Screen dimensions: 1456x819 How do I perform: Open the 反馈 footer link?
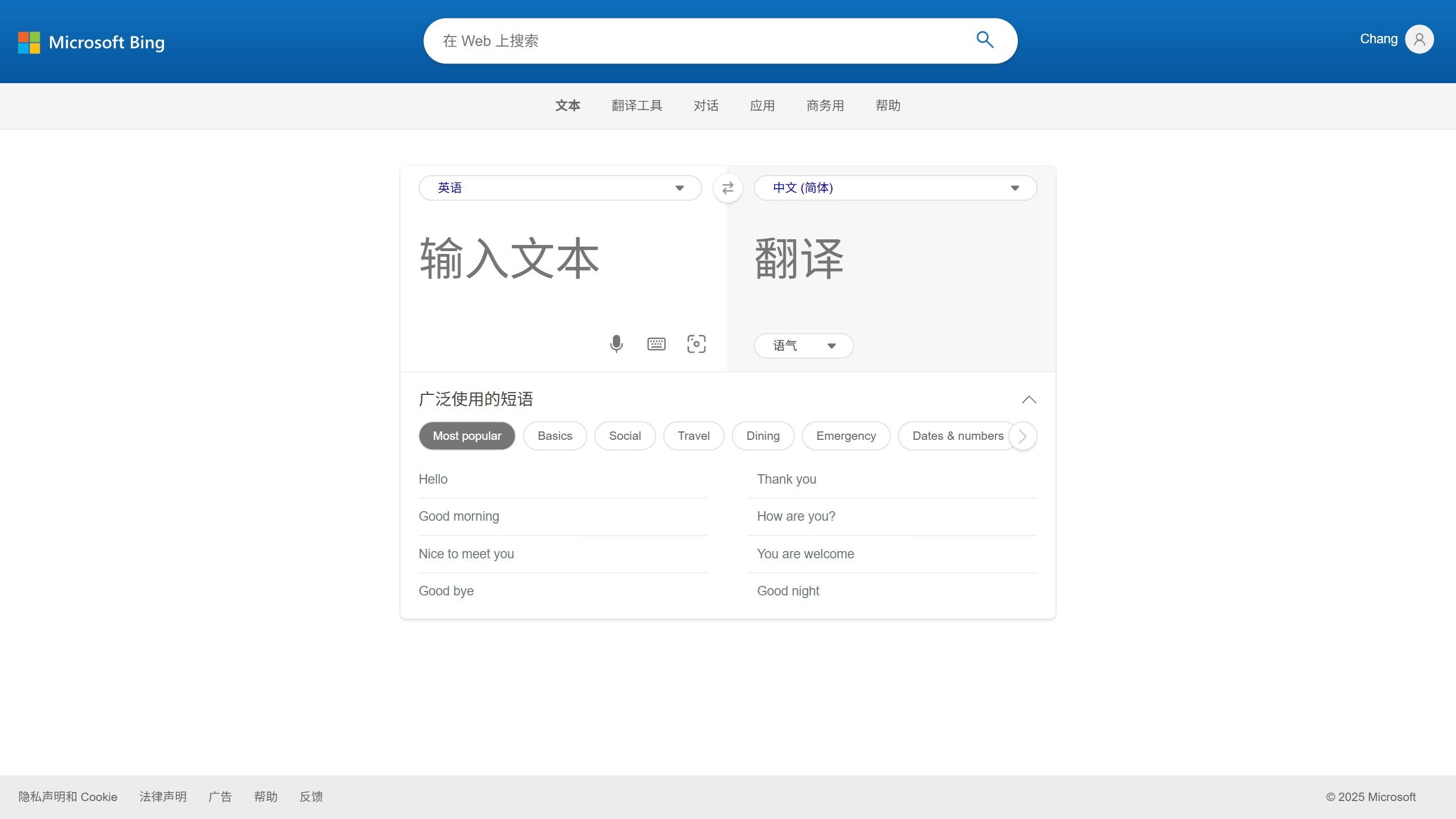[311, 797]
